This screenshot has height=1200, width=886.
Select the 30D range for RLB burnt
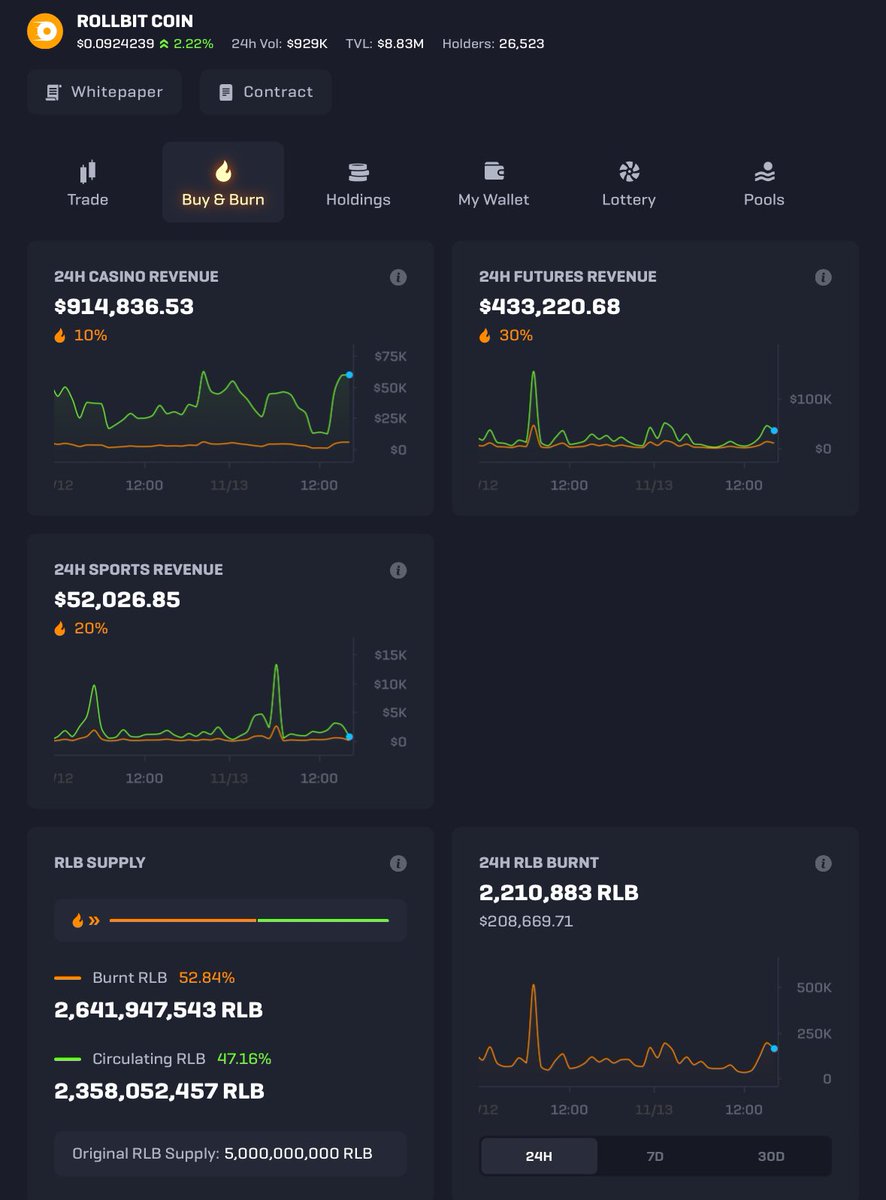click(x=771, y=1156)
